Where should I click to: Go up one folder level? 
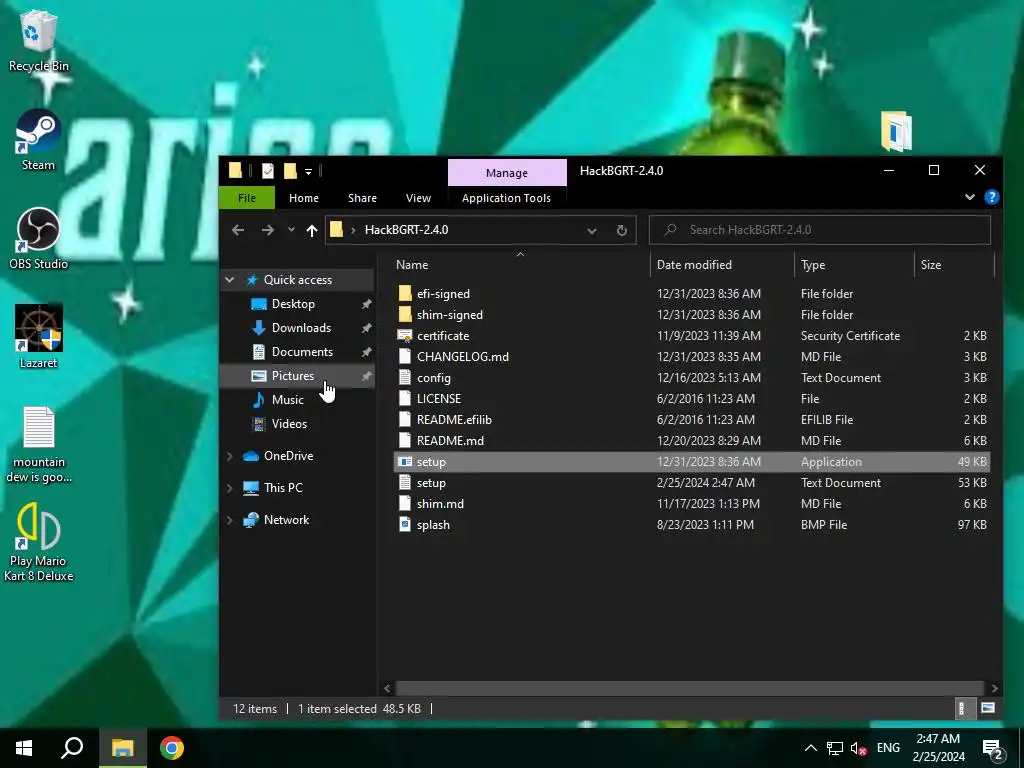click(312, 230)
